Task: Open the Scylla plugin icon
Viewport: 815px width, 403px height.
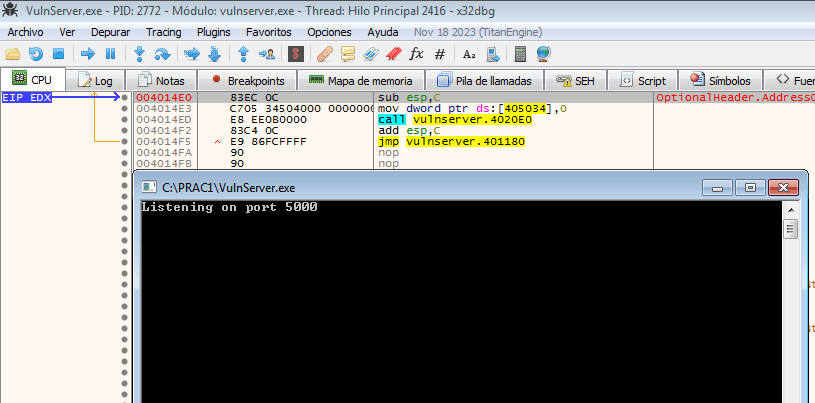Action: coord(296,54)
